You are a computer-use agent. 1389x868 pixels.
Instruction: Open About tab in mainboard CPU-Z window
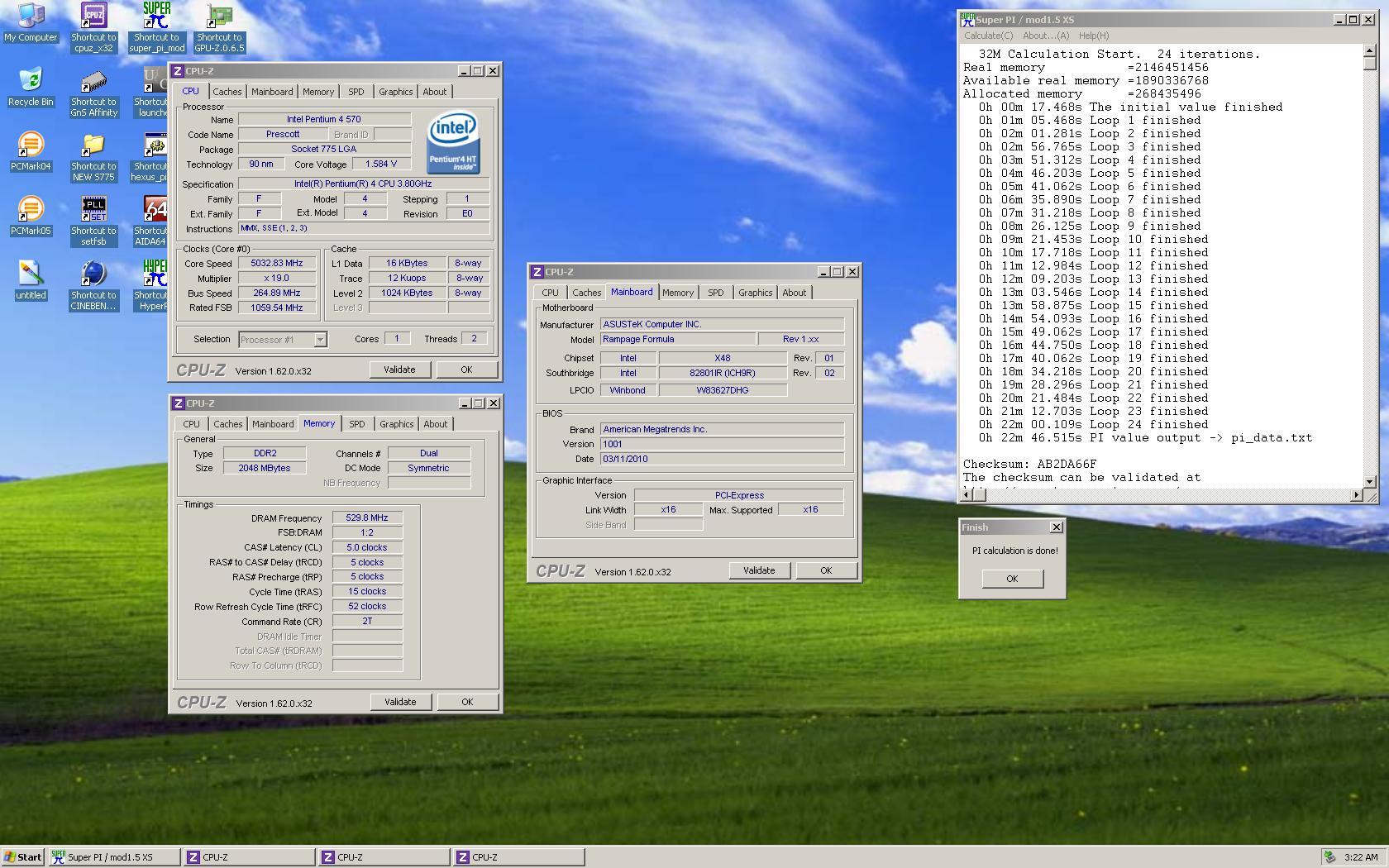(794, 293)
